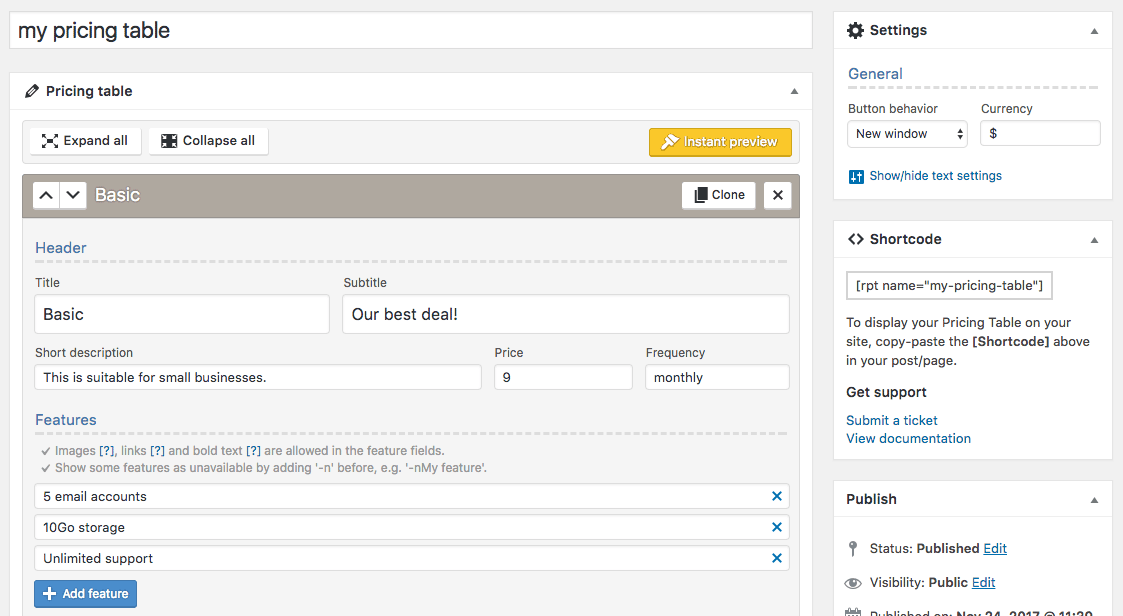The width and height of the screenshot is (1123, 616).
Task: Click the visibility eye icon
Action: (852, 583)
